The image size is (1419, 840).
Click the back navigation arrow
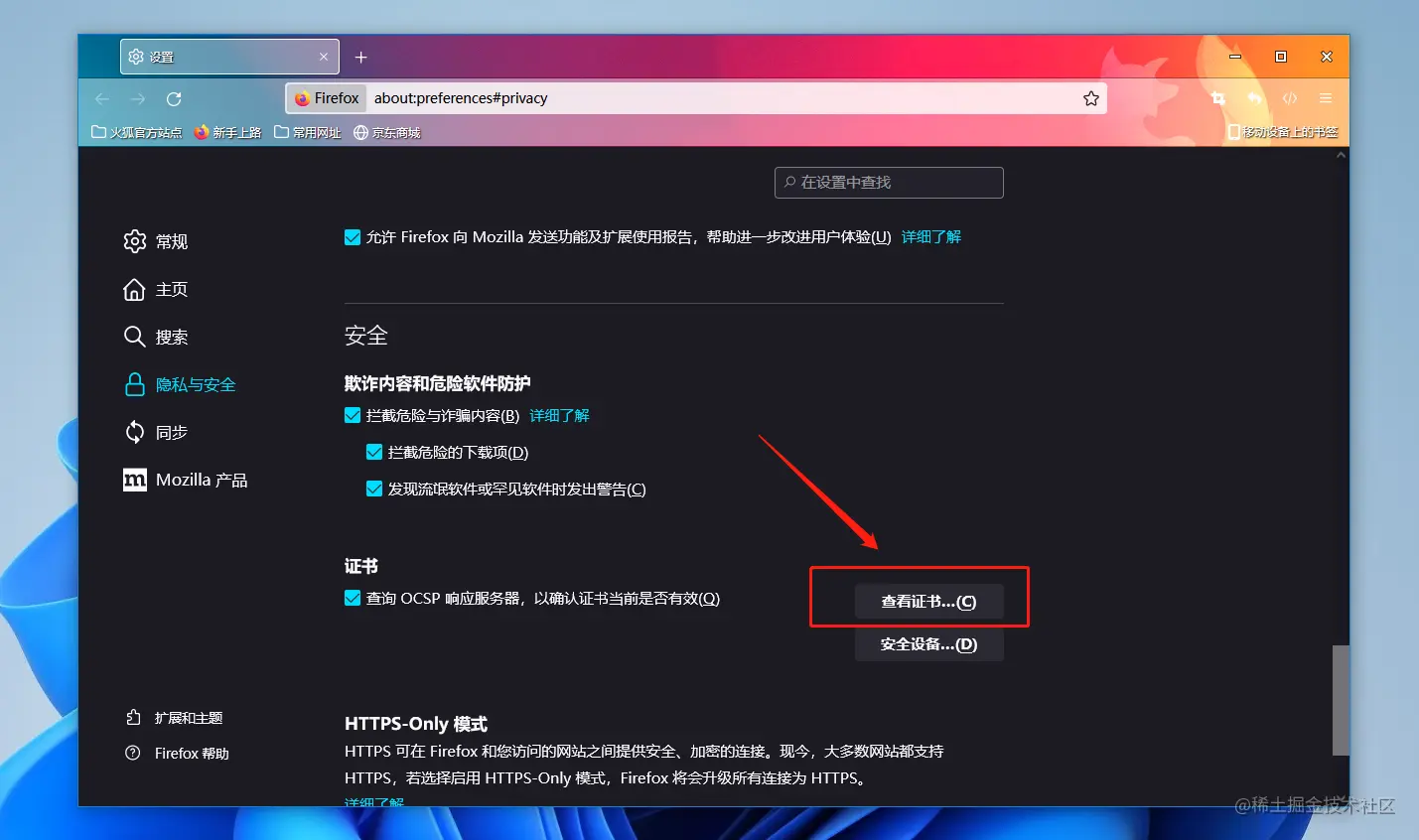(x=101, y=99)
